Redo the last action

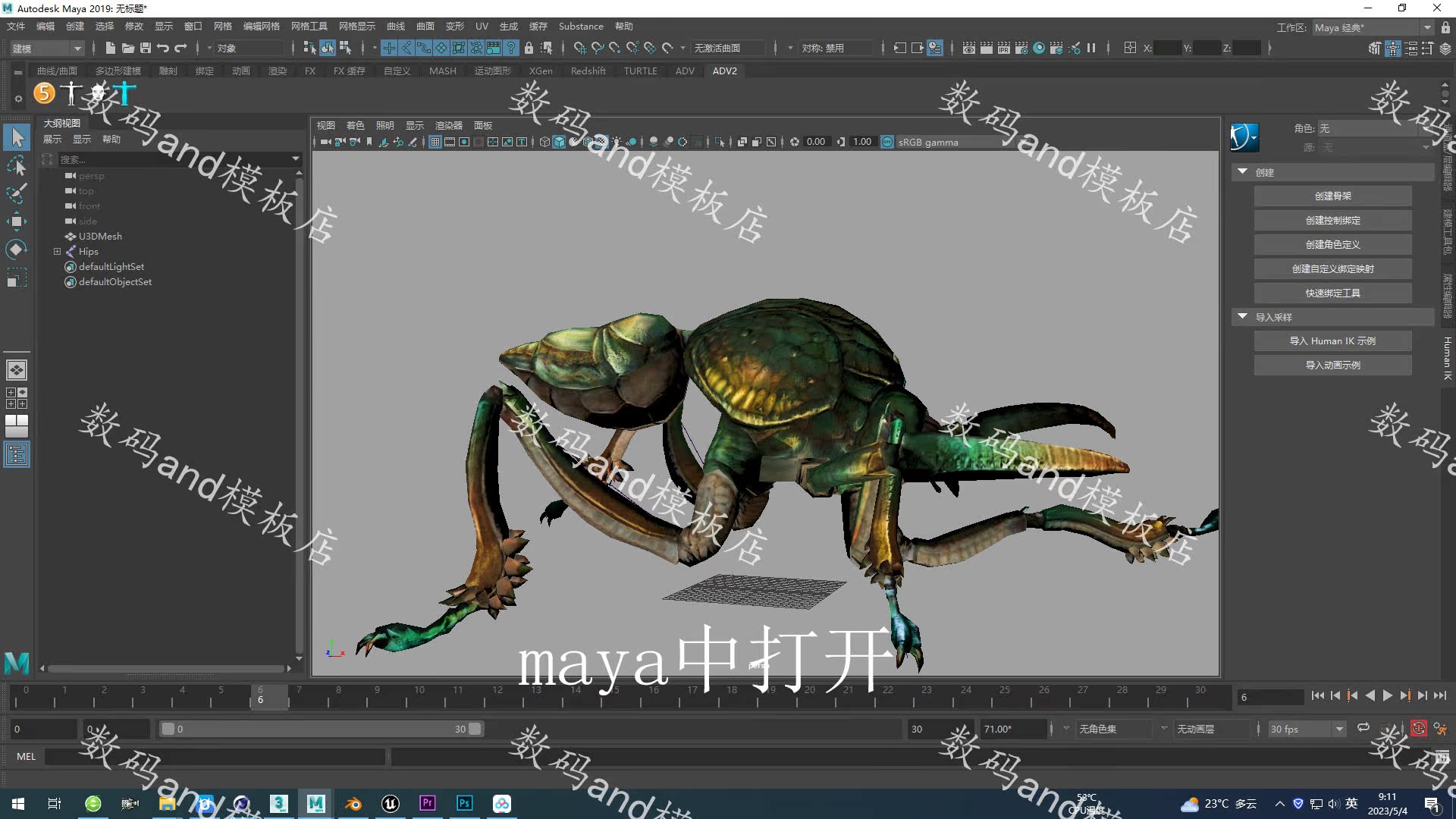point(180,48)
